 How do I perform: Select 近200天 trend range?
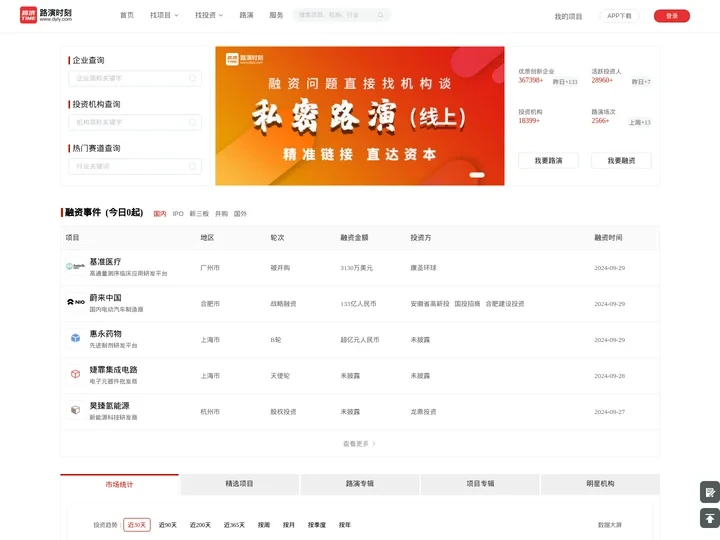[200, 525]
